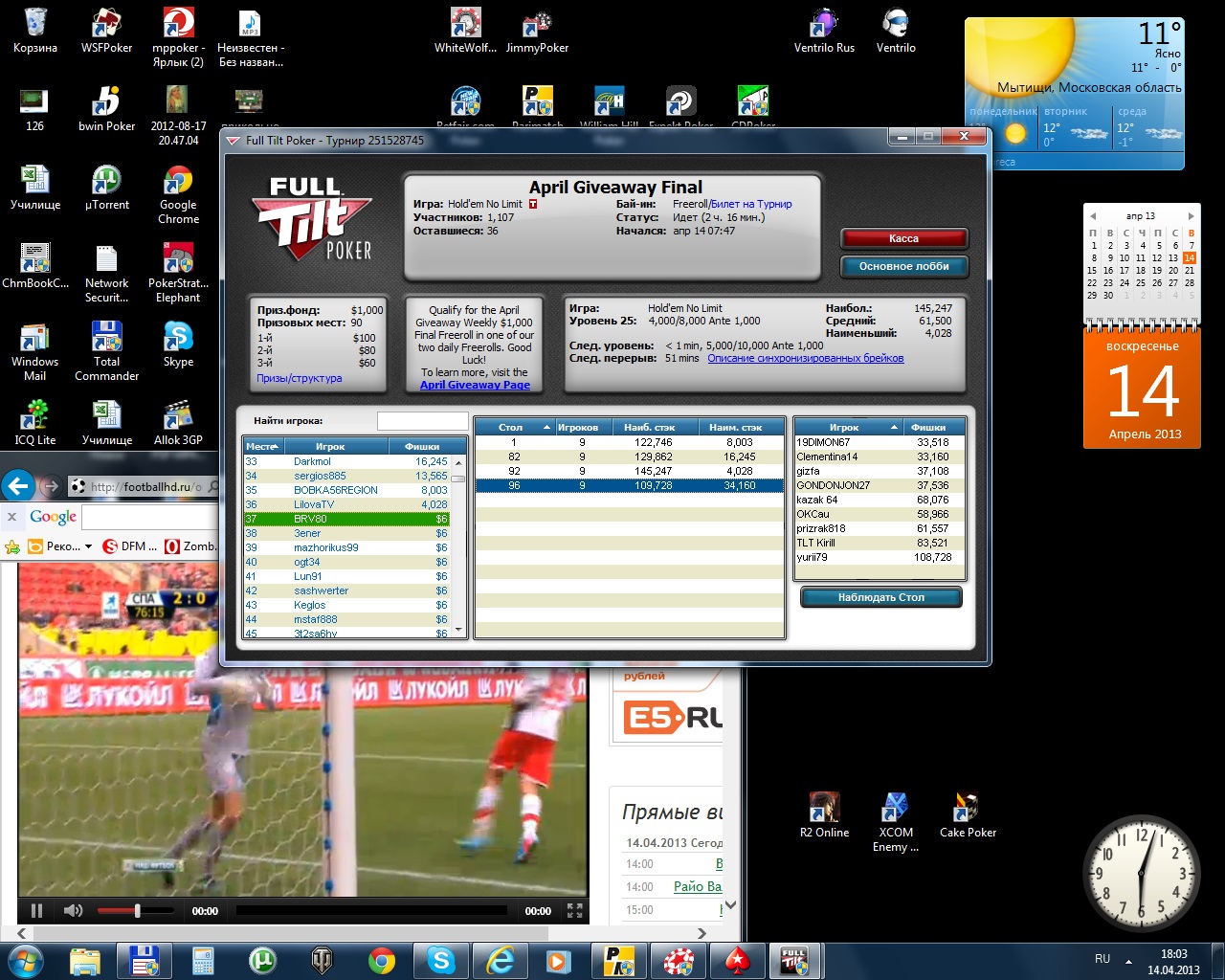1225x980 pixels.
Task: Open the Cake Poker desktop shortcut
Action: 968,815
